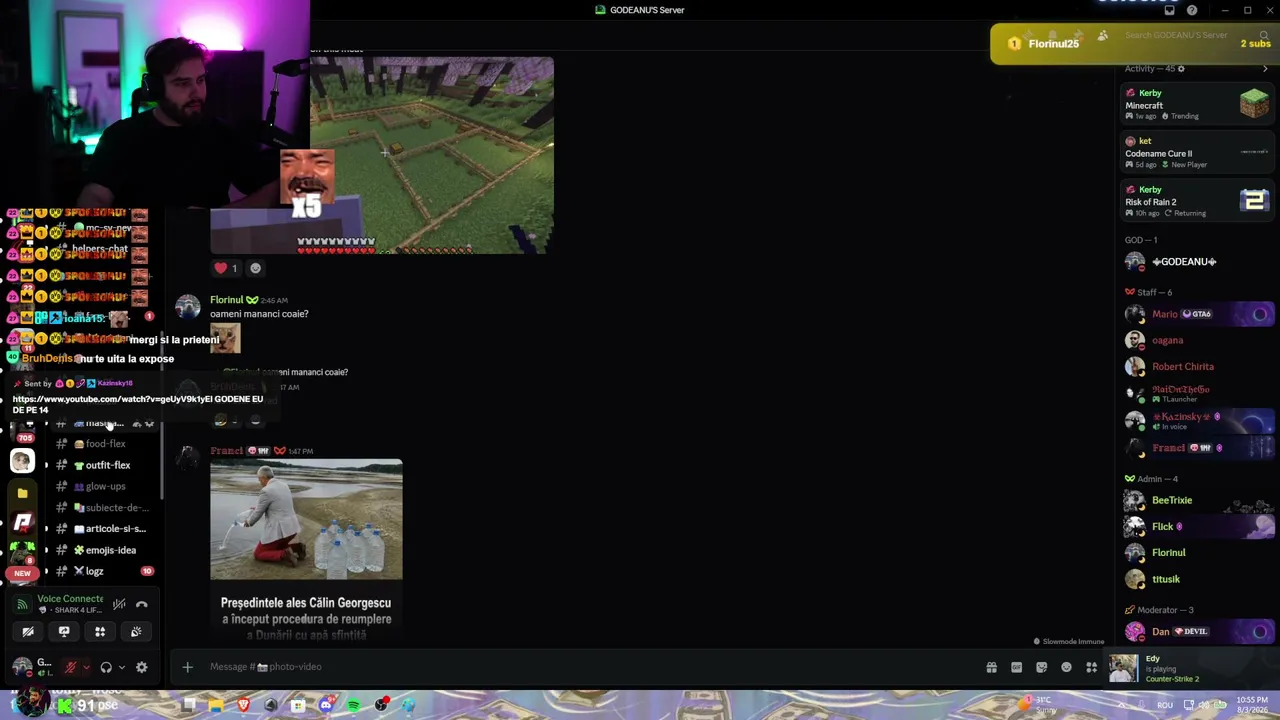This screenshot has width=1280, height=720.
Task: Select member Dan in Moderator list
Action: coord(1197,632)
